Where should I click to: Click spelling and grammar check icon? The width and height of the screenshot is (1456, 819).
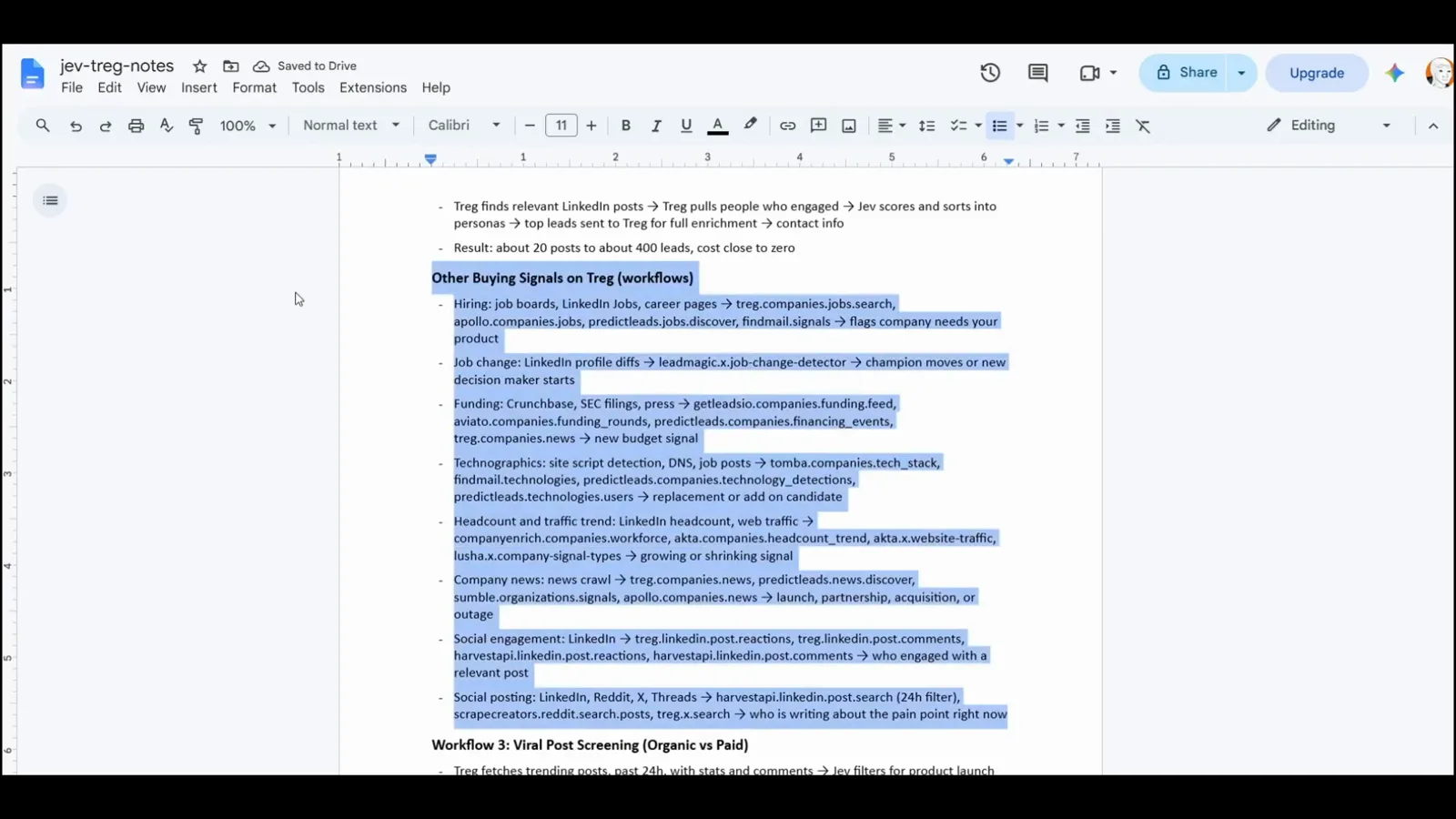click(x=166, y=126)
